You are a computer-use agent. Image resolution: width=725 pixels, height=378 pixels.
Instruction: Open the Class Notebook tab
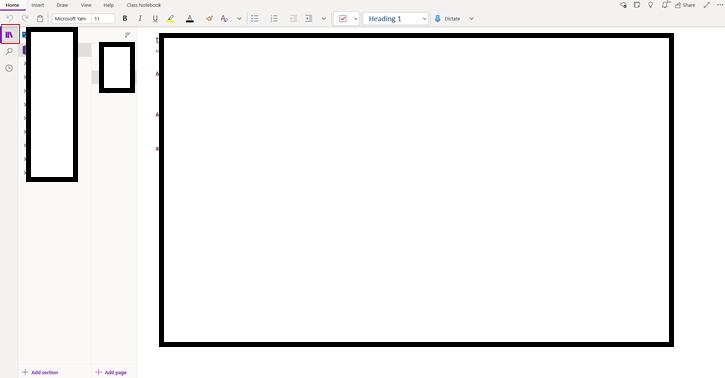pos(144,5)
